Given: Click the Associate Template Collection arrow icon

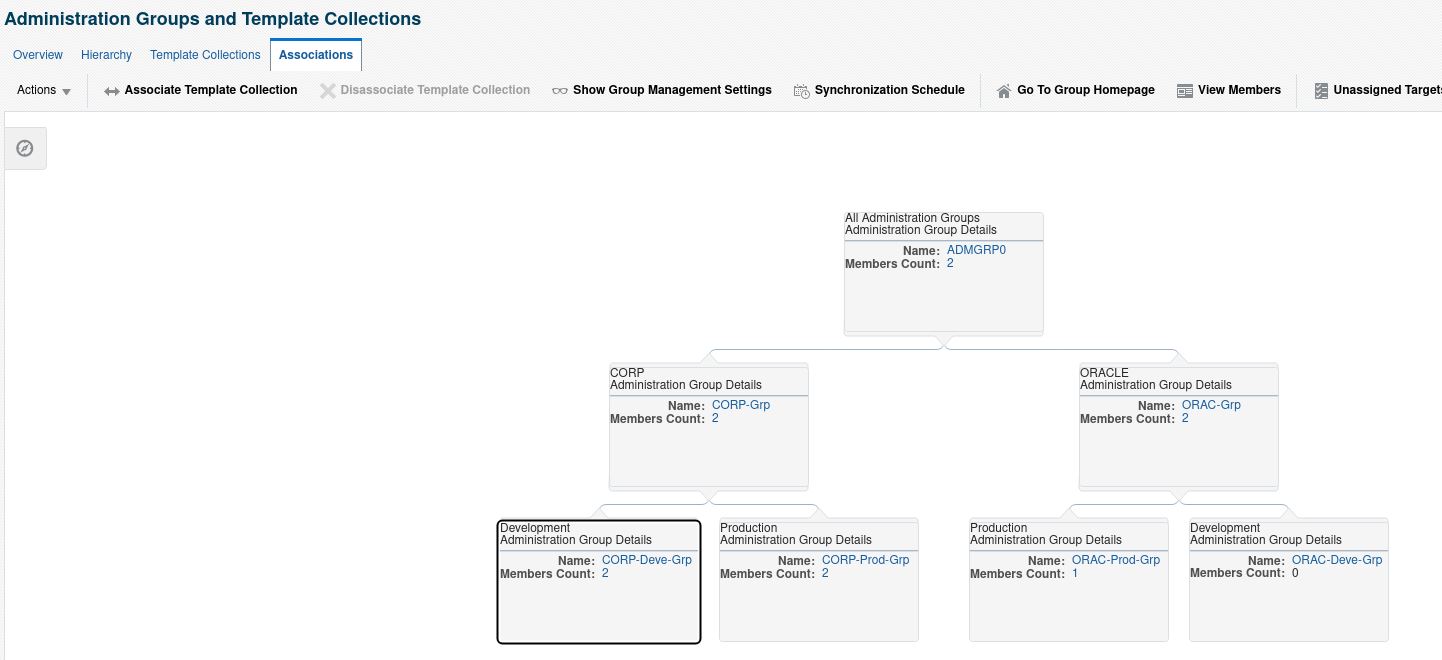Looking at the screenshot, I should coord(110,90).
